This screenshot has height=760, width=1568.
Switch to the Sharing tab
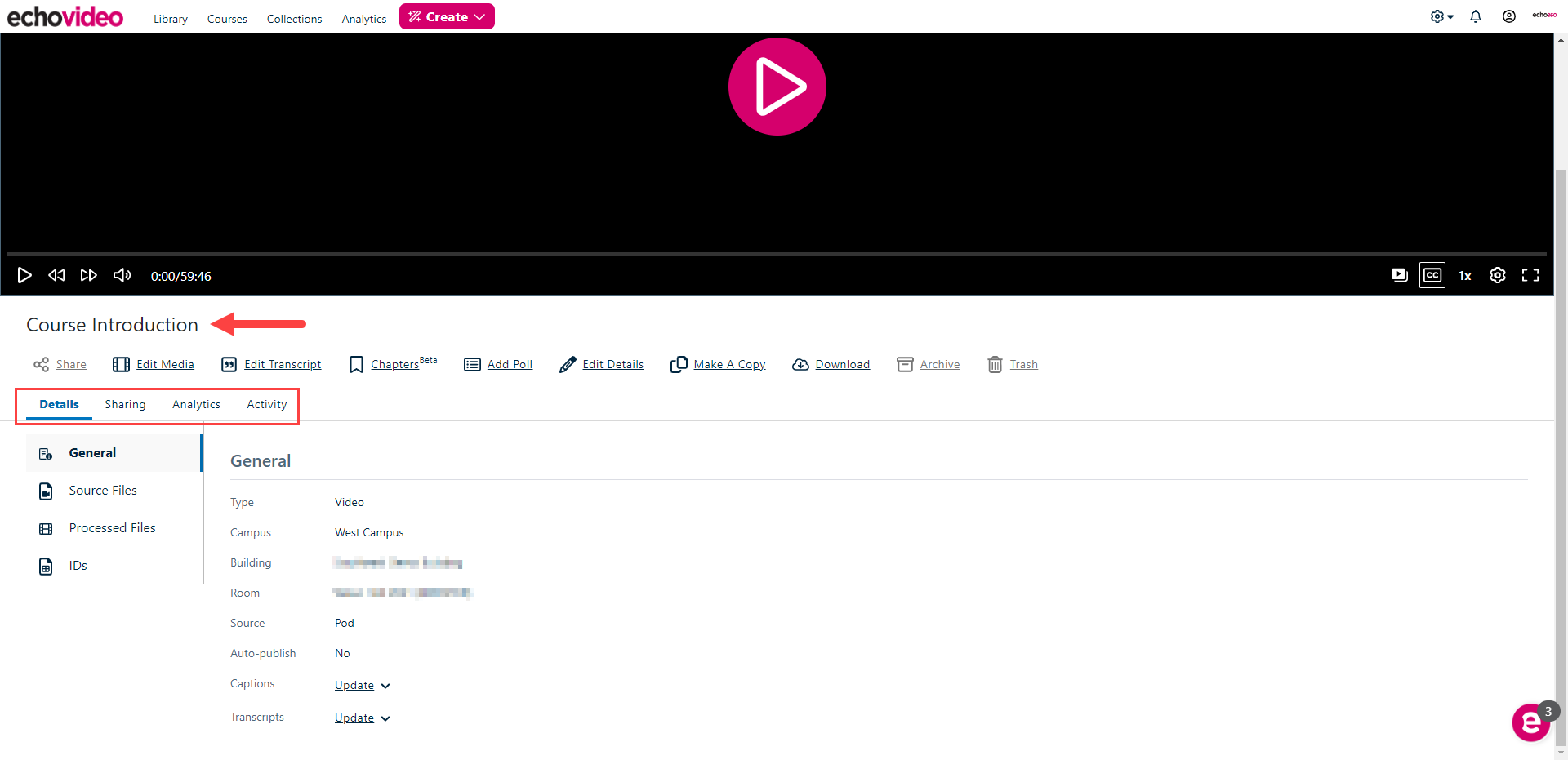(x=125, y=404)
